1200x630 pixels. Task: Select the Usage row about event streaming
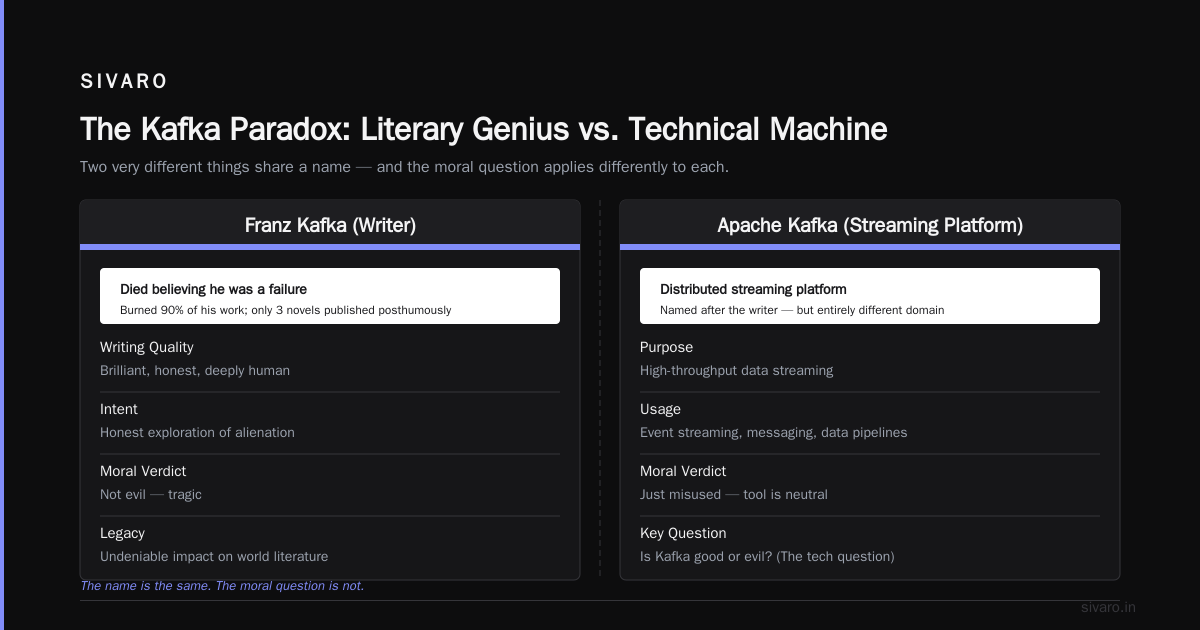tap(870, 421)
